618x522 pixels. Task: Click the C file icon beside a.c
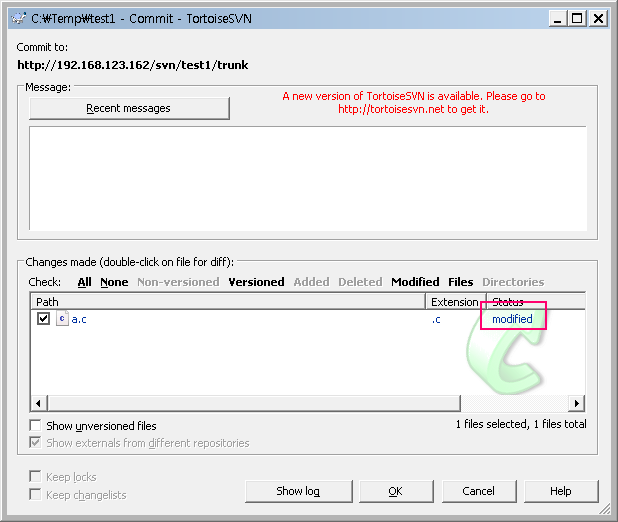pos(62,319)
